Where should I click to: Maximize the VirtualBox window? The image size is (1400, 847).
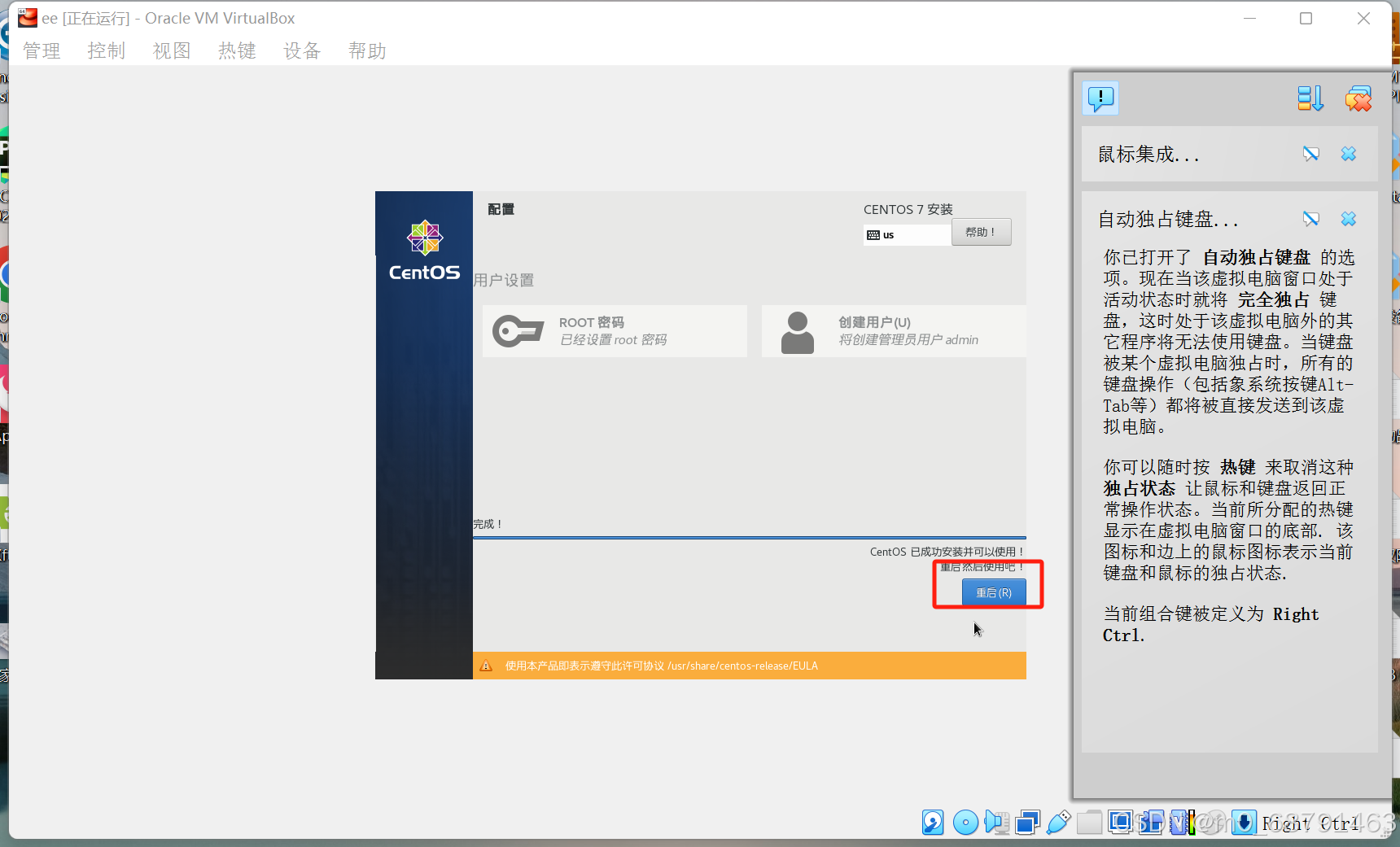pos(1306,18)
